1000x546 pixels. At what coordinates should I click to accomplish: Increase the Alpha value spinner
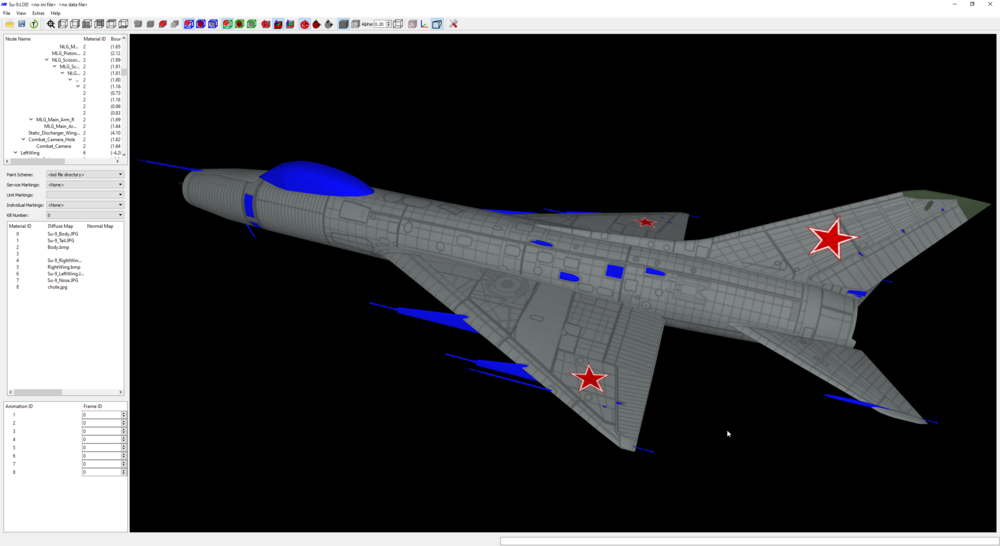coord(389,22)
